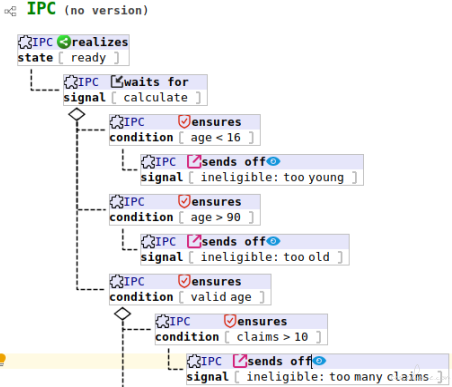This screenshot has width=452, height=387.
Task: Click 'signal' label beside ineligible: too old
Action: pos(162,257)
